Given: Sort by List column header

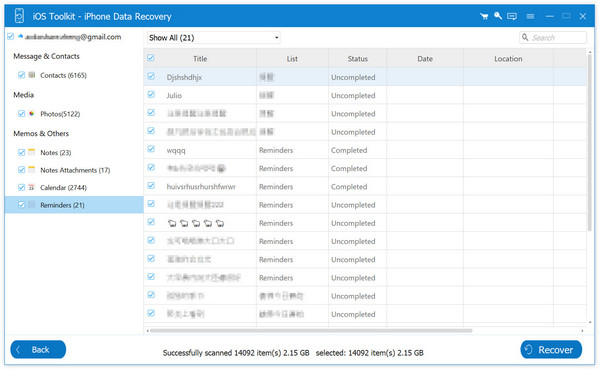Looking at the screenshot, I should pyautogui.click(x=292, y=59).
